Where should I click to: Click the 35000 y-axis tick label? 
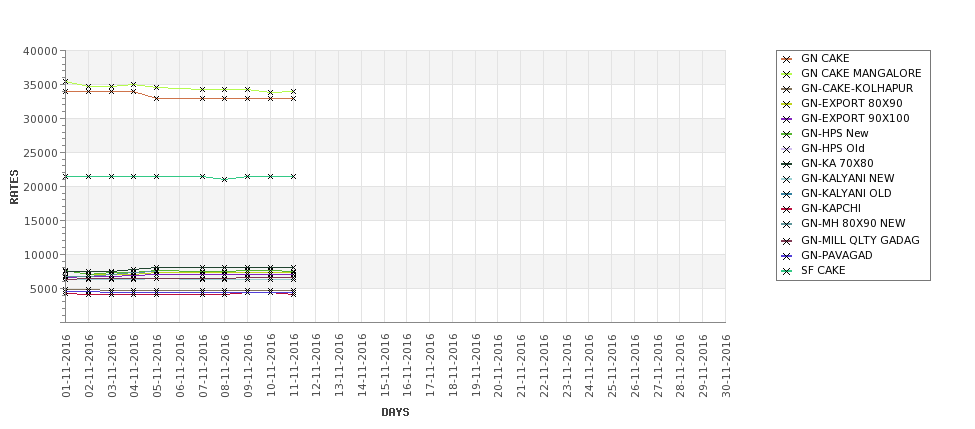click(40, 85)
